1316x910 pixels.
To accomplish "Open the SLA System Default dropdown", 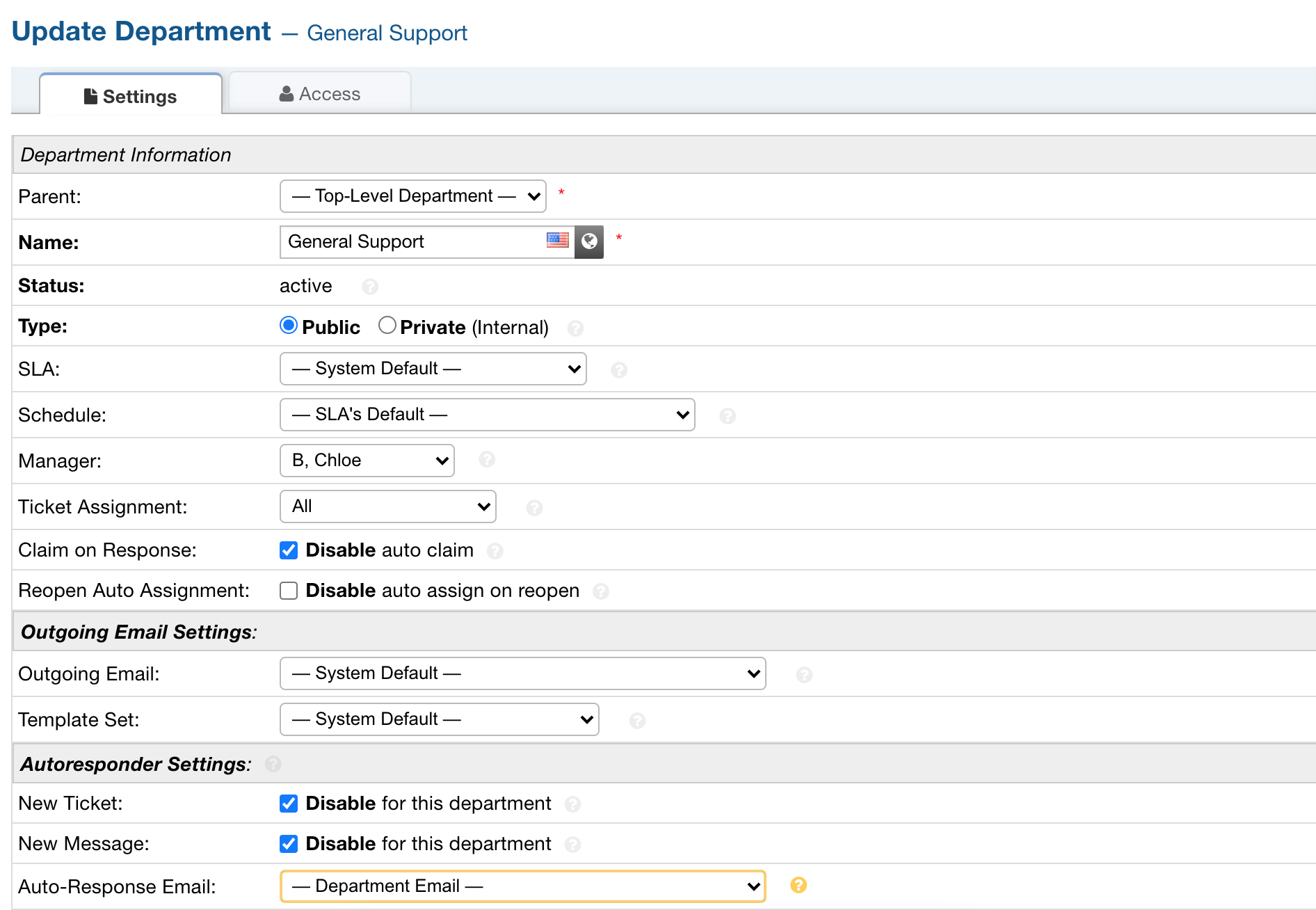I will 433,369.
